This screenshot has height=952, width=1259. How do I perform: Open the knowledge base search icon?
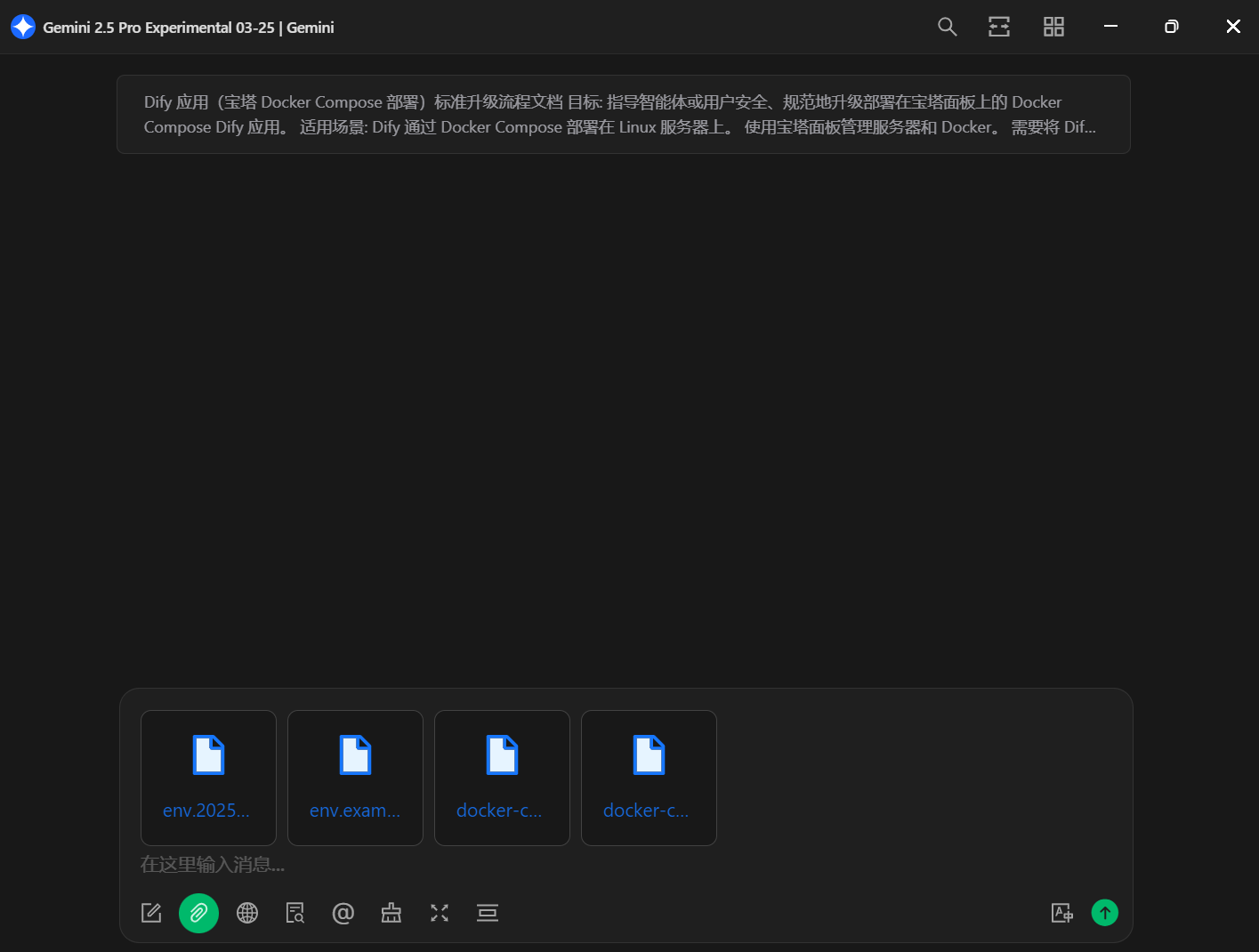(295, 913)
